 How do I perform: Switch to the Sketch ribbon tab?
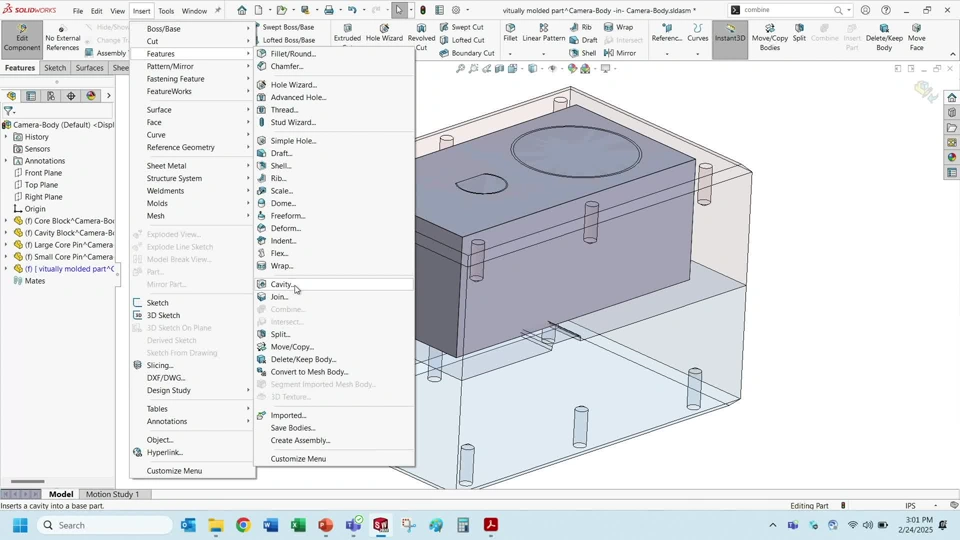point(55,68)
